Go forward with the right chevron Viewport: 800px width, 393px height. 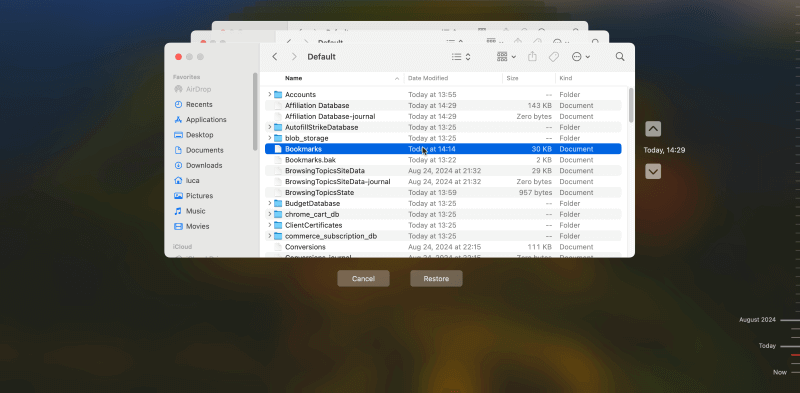click(x=294, y=57)
